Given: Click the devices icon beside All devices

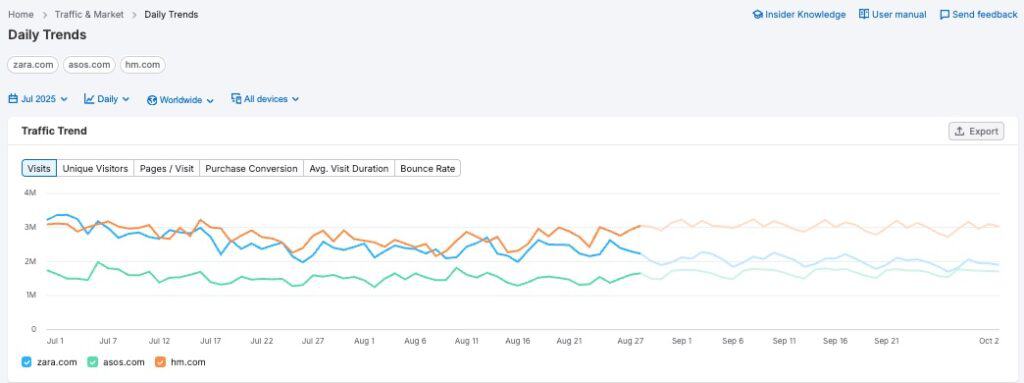Looking at the screenshot, I should pos(236,99).
